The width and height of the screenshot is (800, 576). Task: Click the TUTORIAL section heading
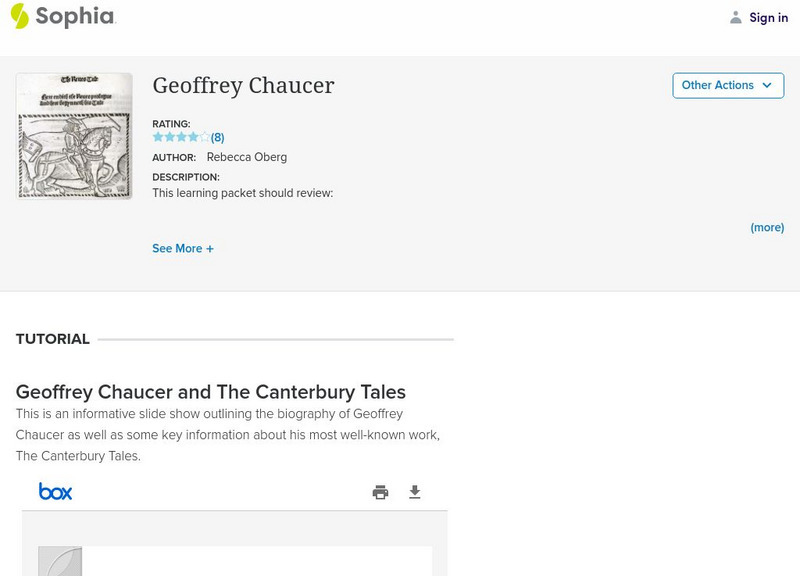pyautogui.click(x=53, y=339)
